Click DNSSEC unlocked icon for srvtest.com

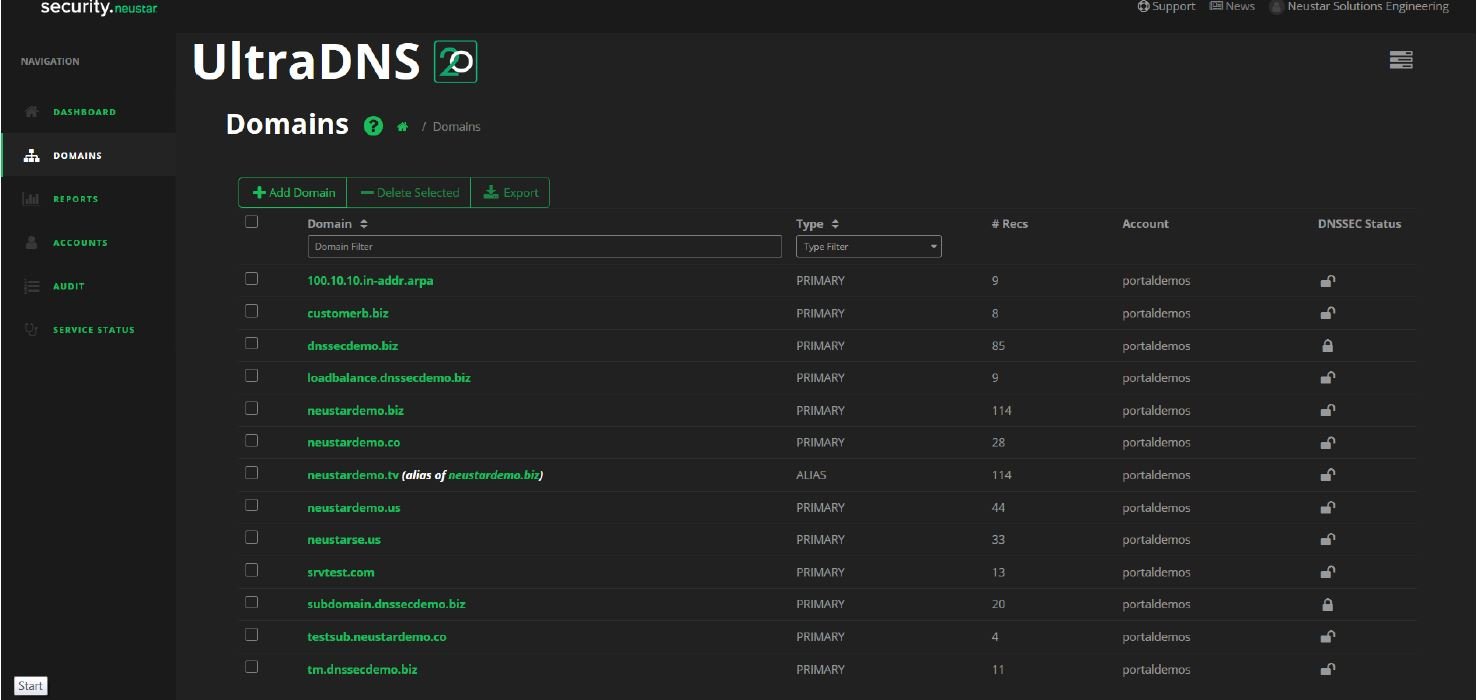(1327, 572)
